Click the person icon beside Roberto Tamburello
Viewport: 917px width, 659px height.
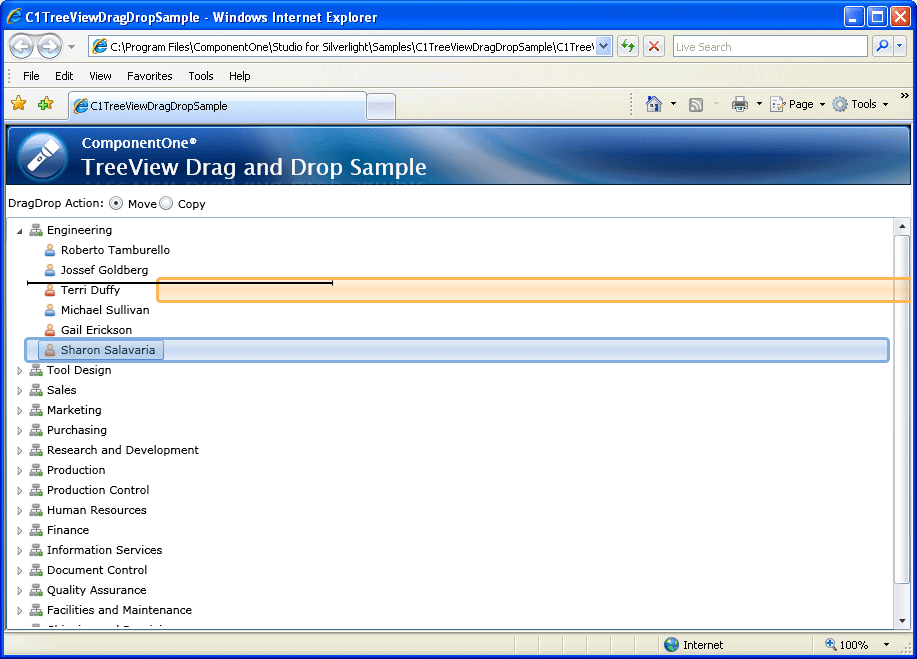(x=49, y=250)
